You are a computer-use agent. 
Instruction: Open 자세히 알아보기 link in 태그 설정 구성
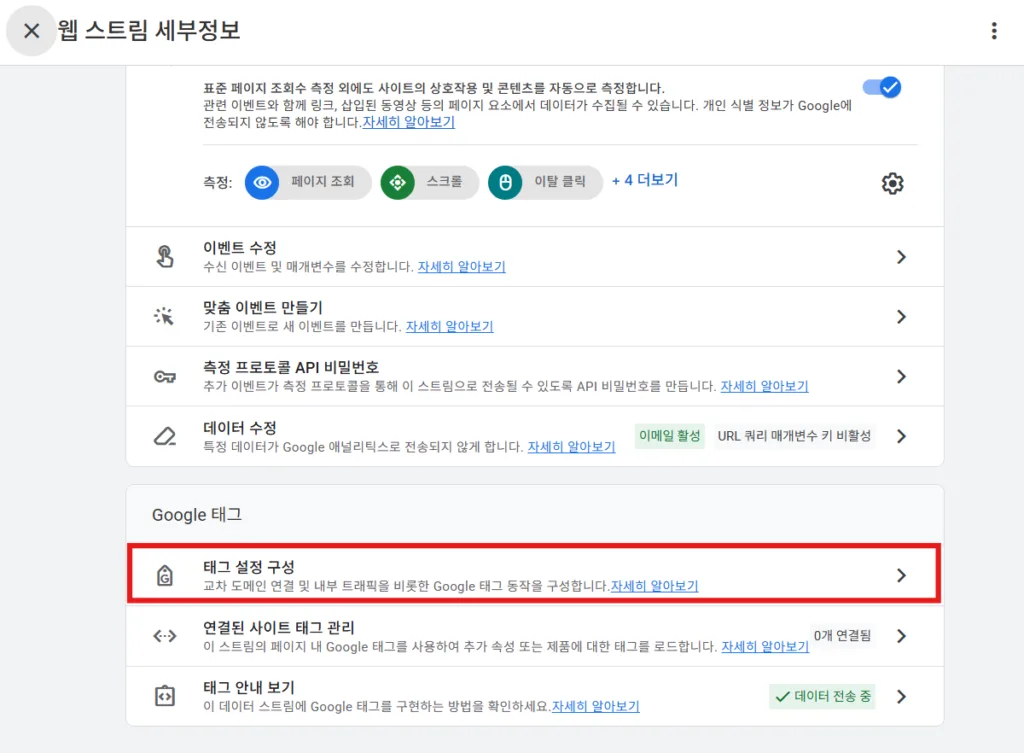click(x=654, y=586)
